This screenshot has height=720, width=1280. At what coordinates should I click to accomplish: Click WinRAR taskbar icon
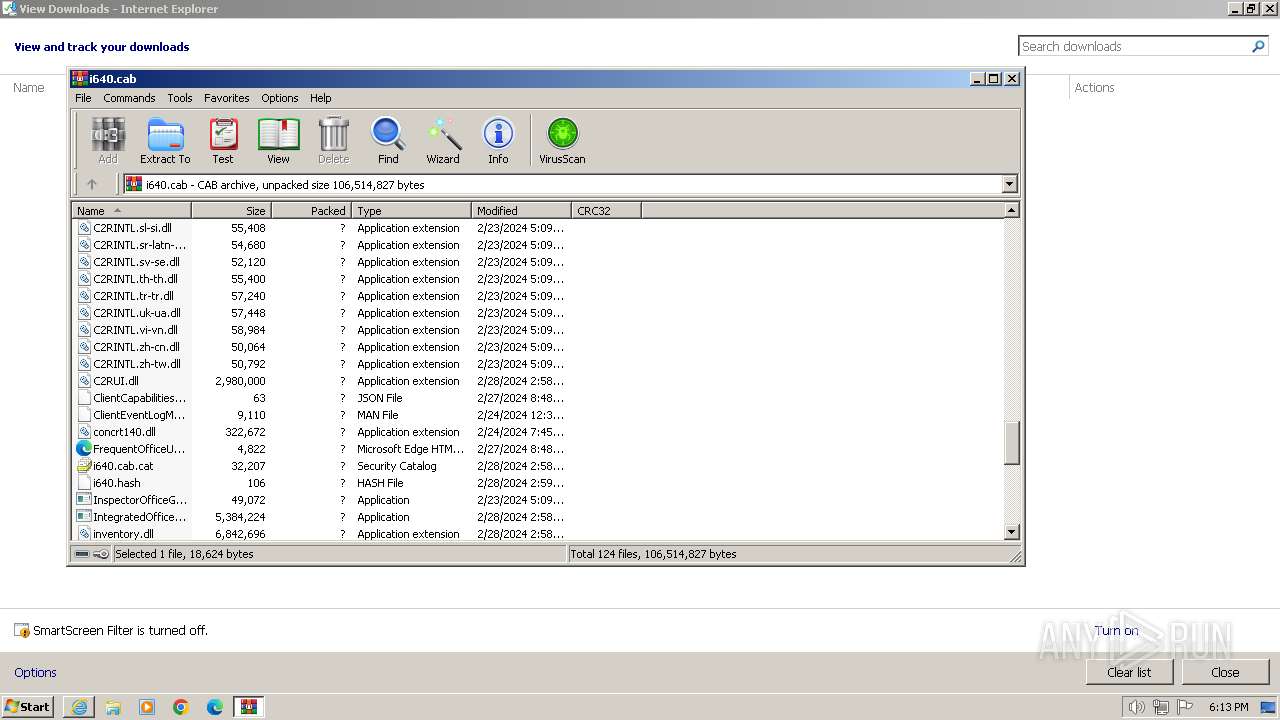coord(249,707)
